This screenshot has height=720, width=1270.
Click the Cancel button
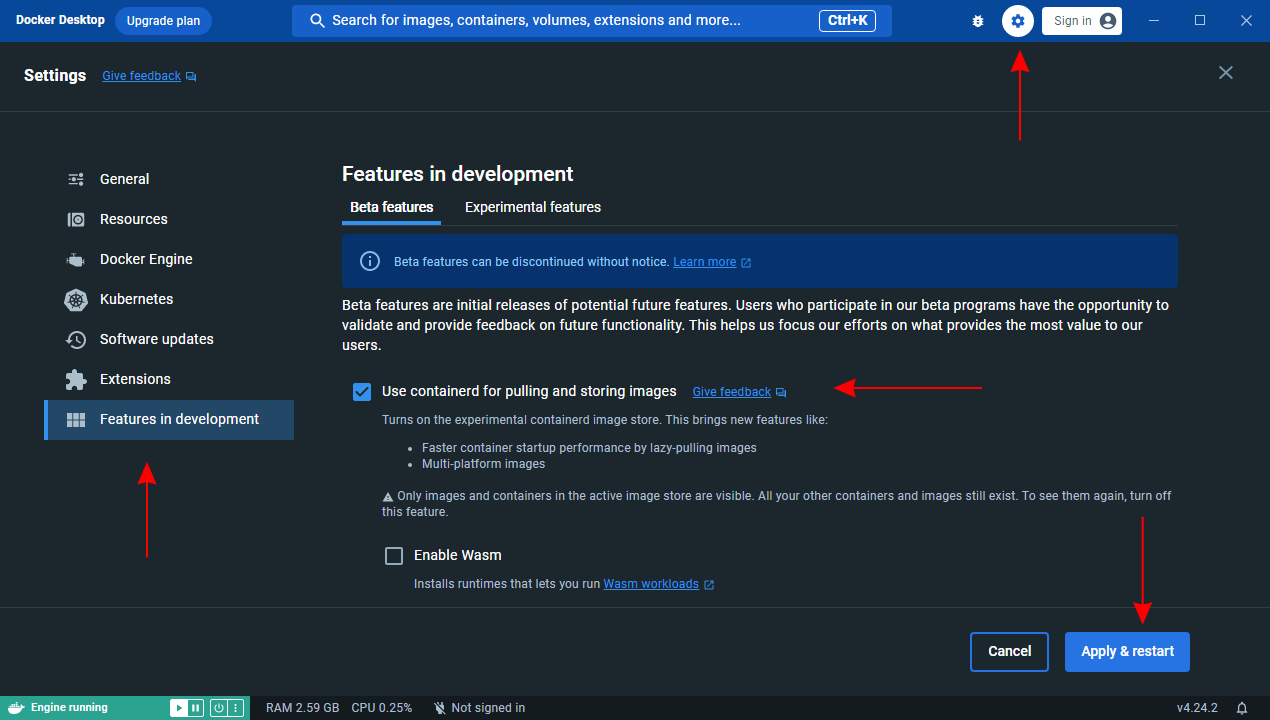coord(1009,651)
